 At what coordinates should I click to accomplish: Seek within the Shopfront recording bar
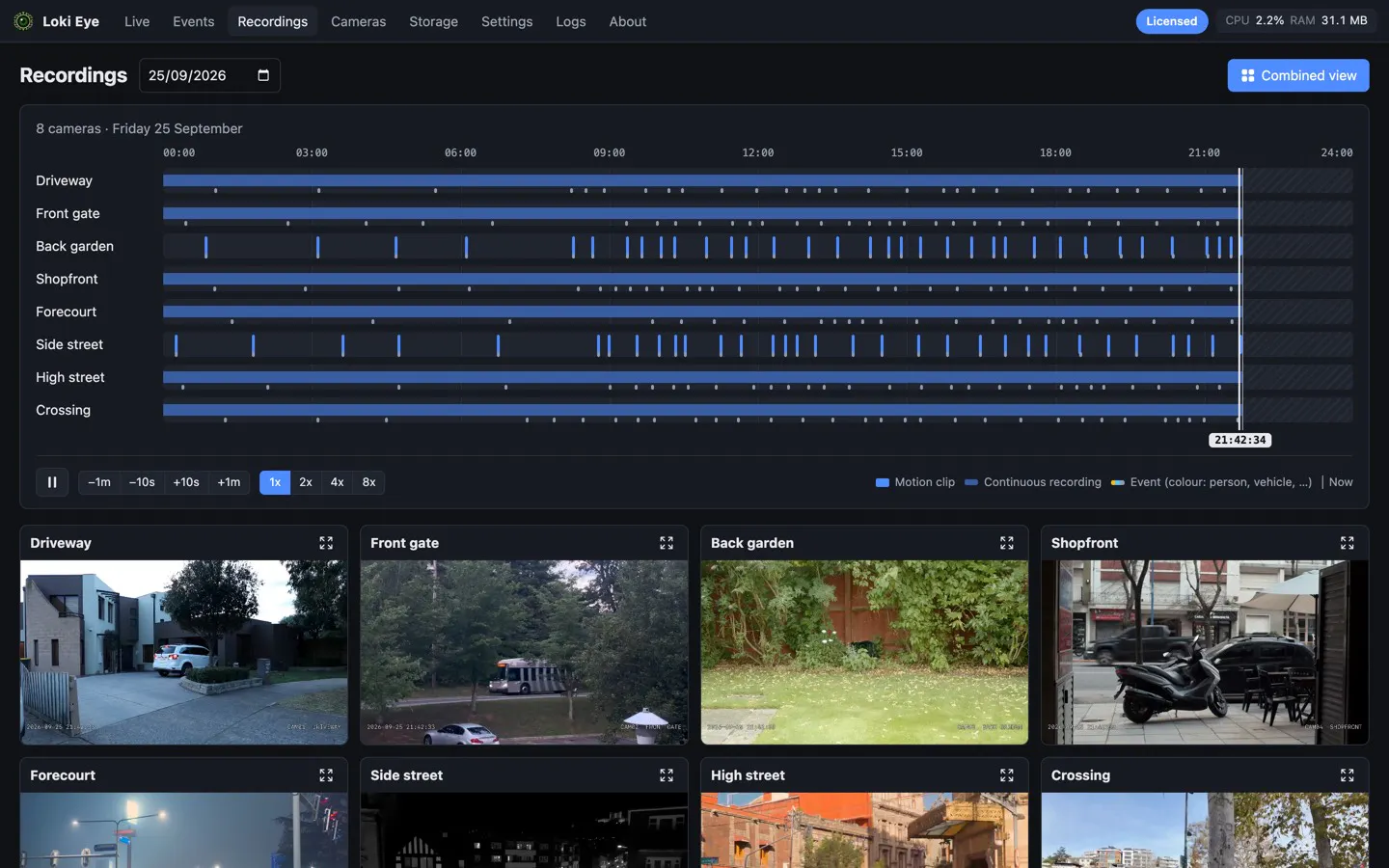701,279
